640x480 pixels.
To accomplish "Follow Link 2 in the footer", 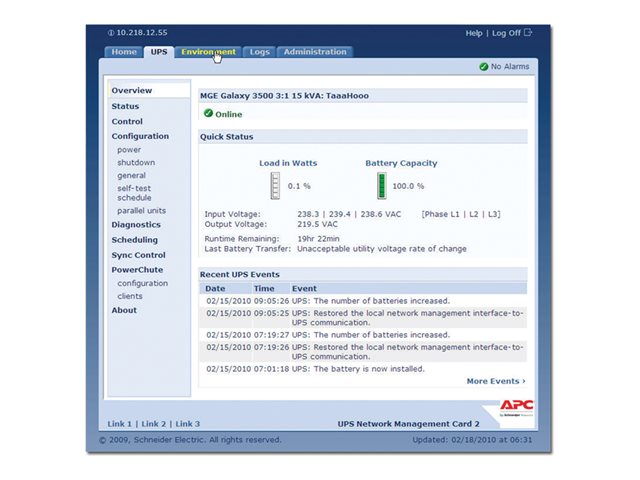I will 153,424.
